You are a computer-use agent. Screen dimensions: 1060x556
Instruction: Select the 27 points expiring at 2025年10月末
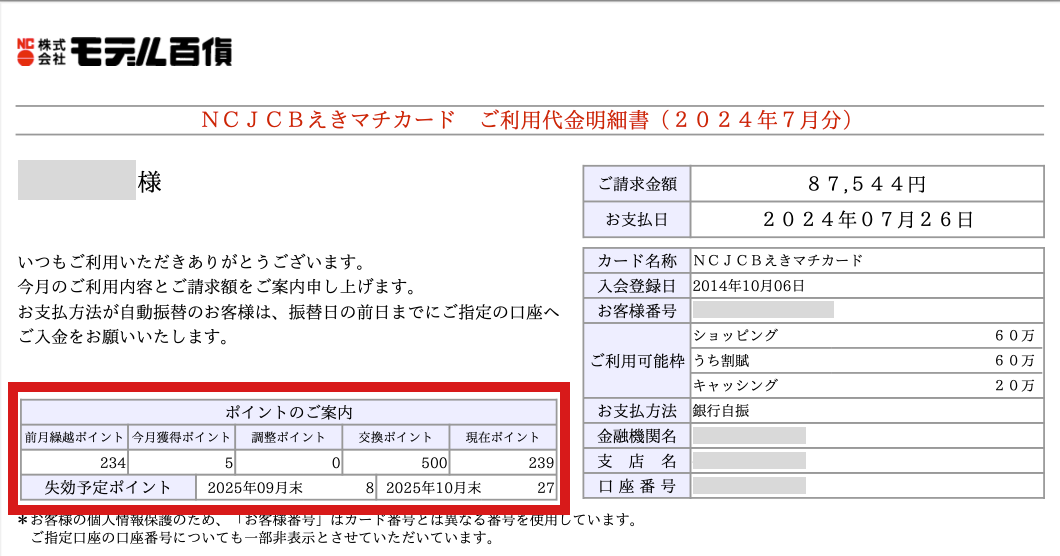546,488
